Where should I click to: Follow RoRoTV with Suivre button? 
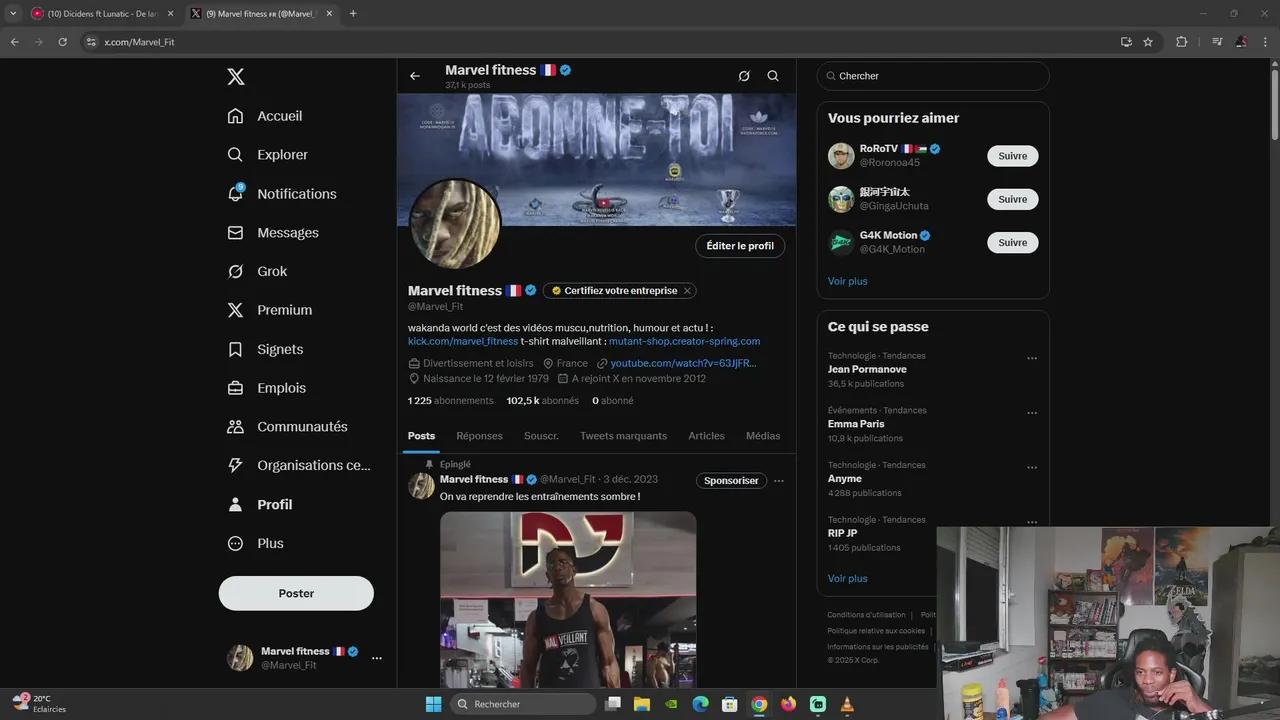coord(1013,156)
